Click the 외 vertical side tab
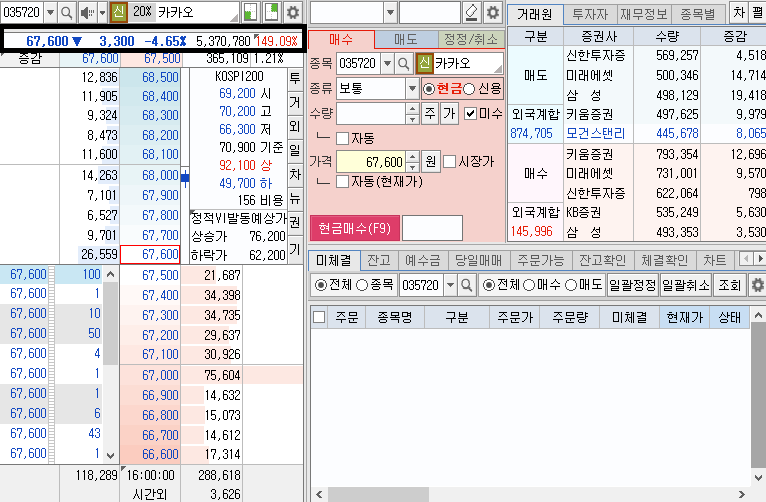The width and height of the screenshot is (766, 502). point(295,126)
